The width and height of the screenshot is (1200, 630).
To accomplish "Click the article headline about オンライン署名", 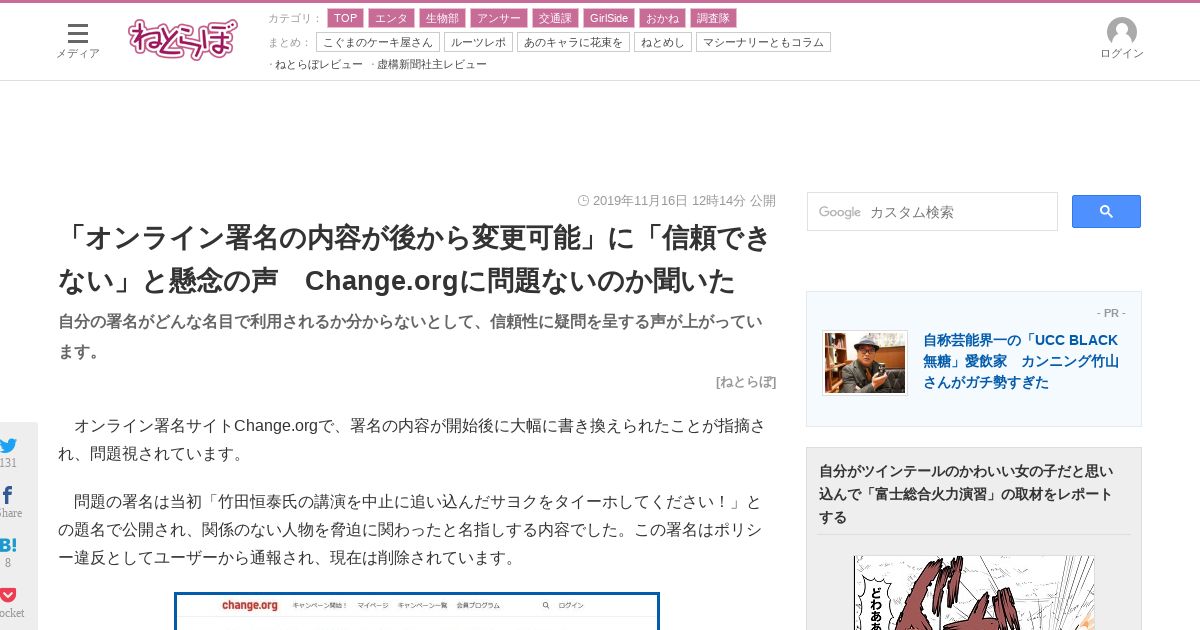I will tap(415, 259).
